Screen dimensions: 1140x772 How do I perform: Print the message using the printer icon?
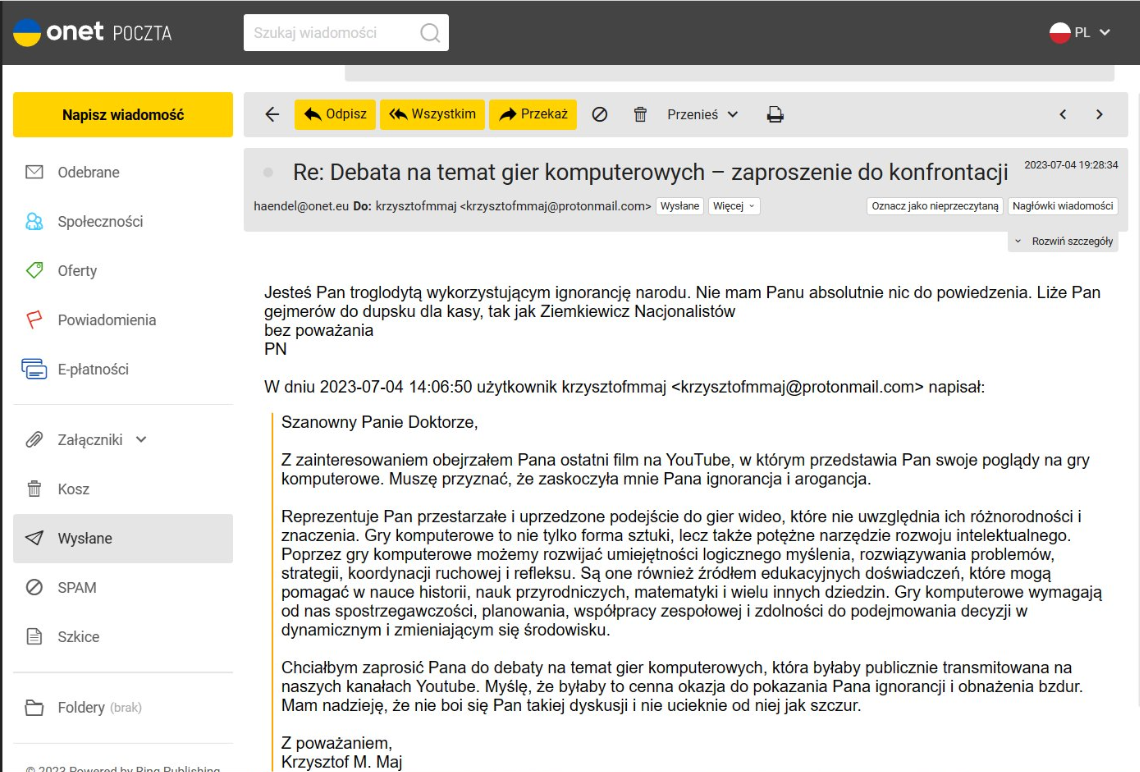click(x=775, y=115)
